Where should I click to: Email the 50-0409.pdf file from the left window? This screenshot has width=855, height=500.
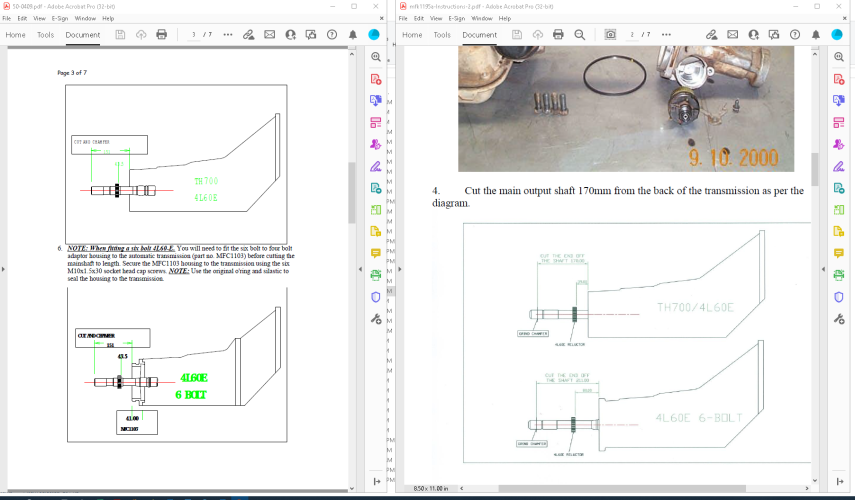tap(269, 34)
